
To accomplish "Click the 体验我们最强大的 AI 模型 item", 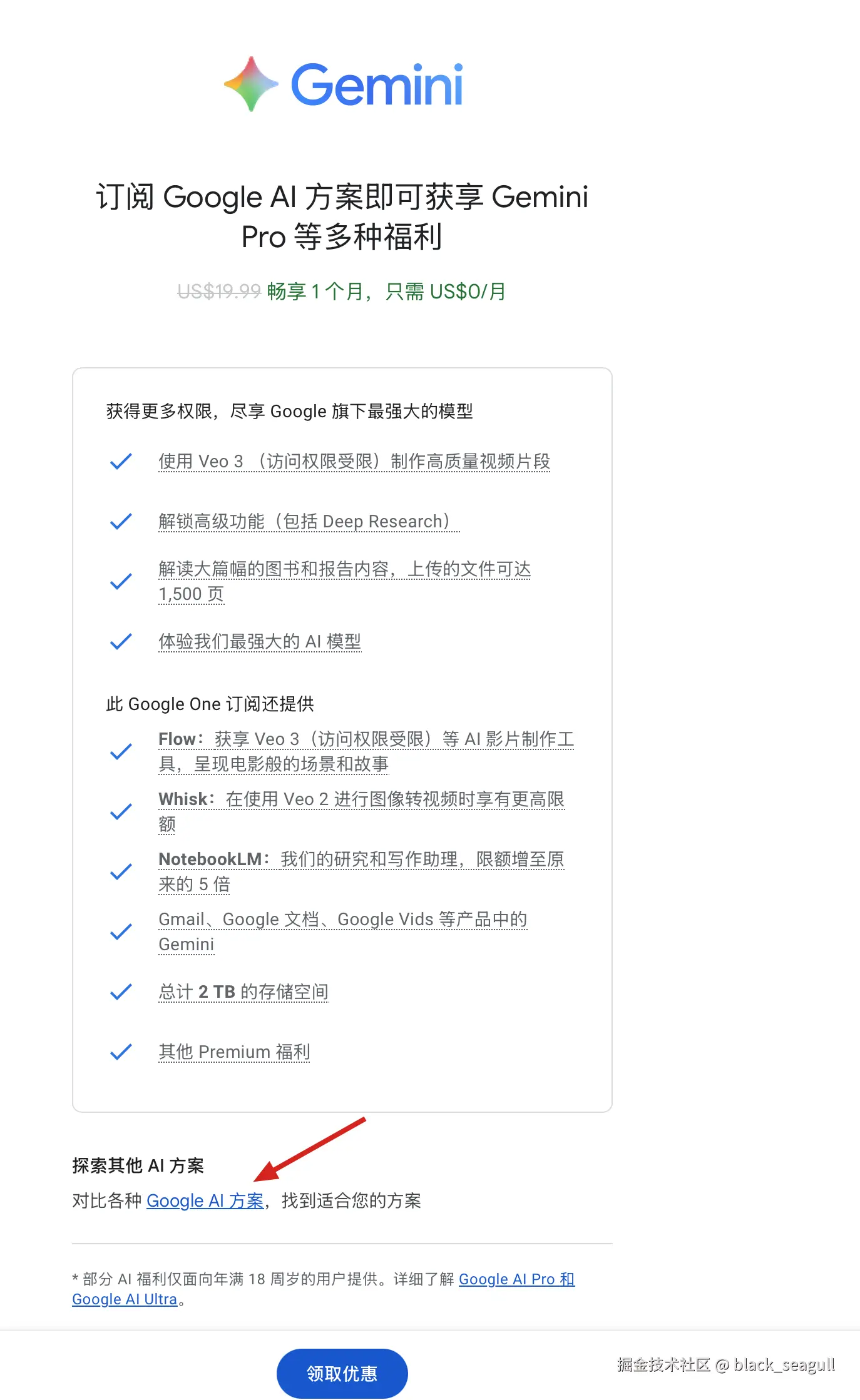I will coord(260,641).
